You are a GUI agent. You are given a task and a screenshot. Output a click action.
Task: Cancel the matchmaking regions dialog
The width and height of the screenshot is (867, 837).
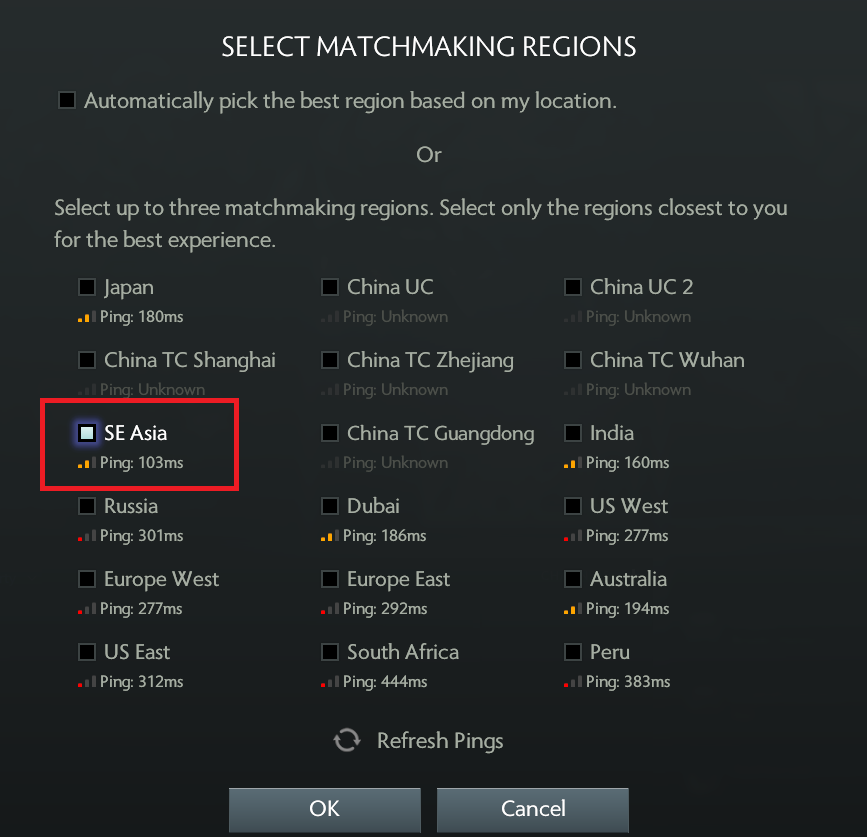[x=533, y=809]
